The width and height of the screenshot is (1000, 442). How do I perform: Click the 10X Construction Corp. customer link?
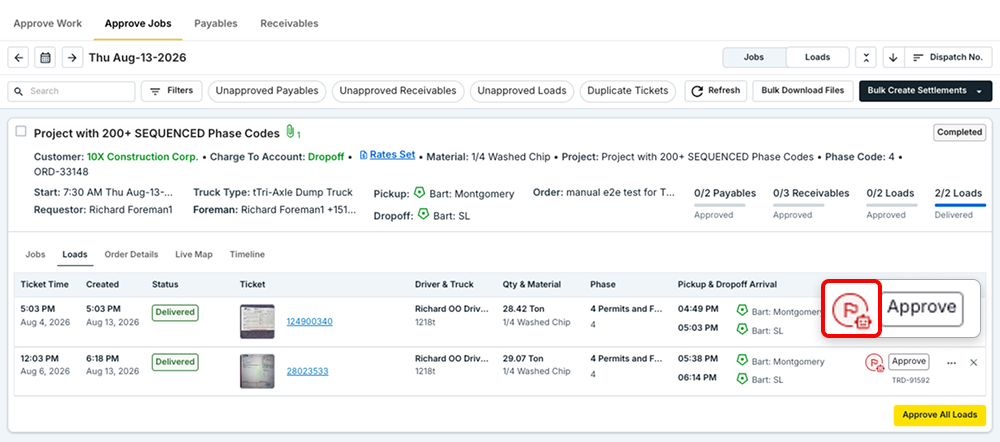[143, 156]
